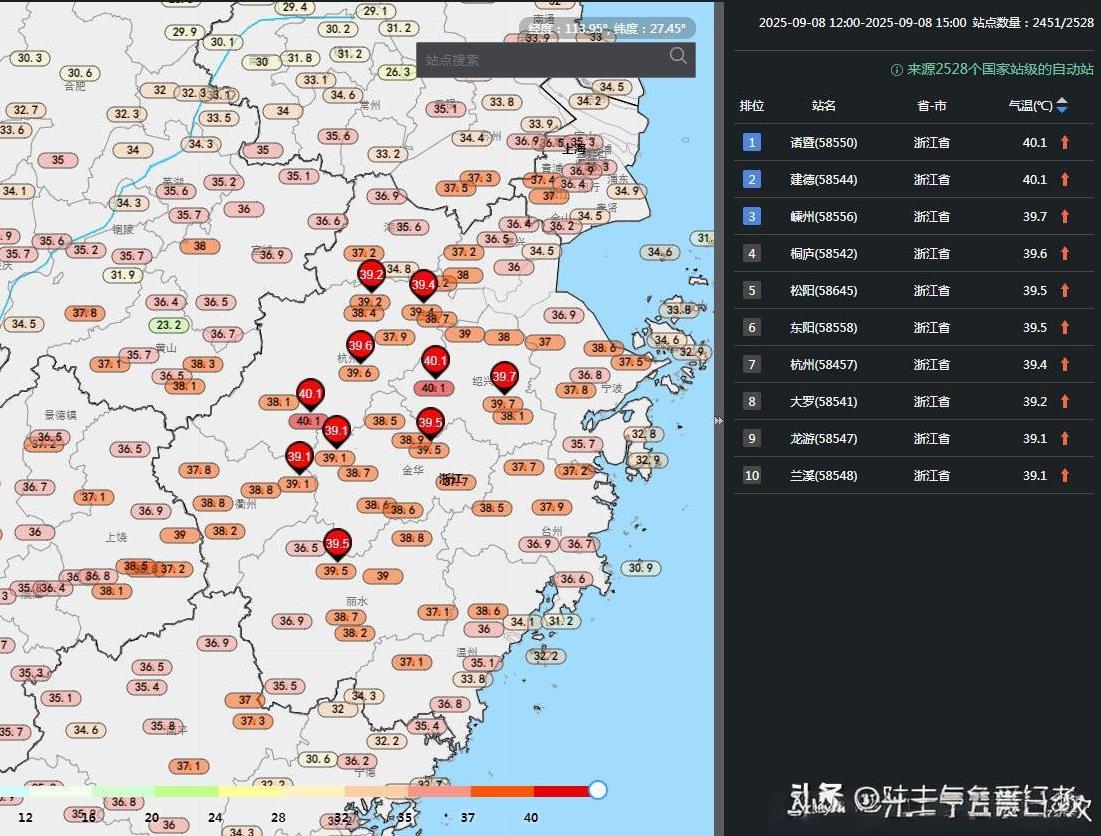Click the 39.7 temperature in the 嵊州 row
The image size is (1101, 836).
tap(1034, 216)
